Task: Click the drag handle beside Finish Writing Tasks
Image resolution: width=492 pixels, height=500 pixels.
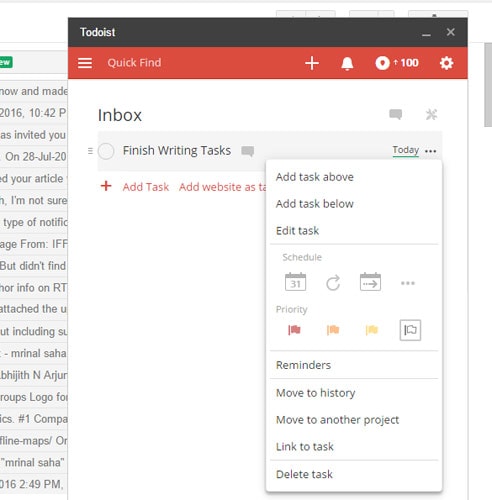Action: pos(90,151)
